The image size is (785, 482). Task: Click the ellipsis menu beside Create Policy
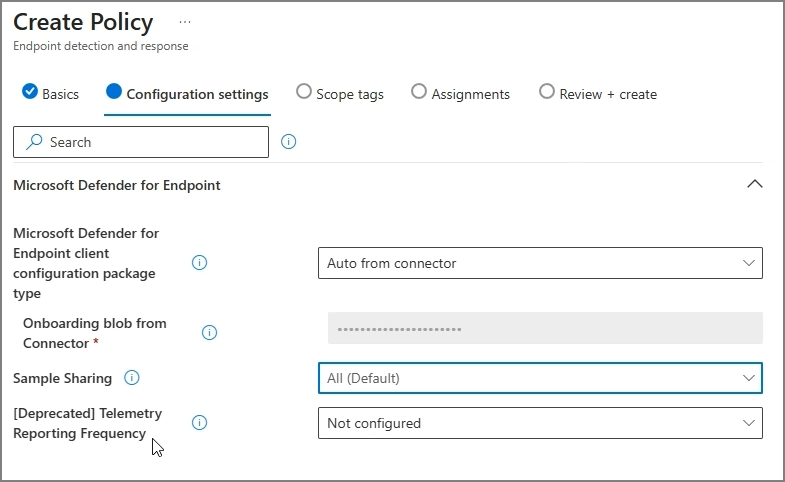pyautogui.click(x=185, y=22)
